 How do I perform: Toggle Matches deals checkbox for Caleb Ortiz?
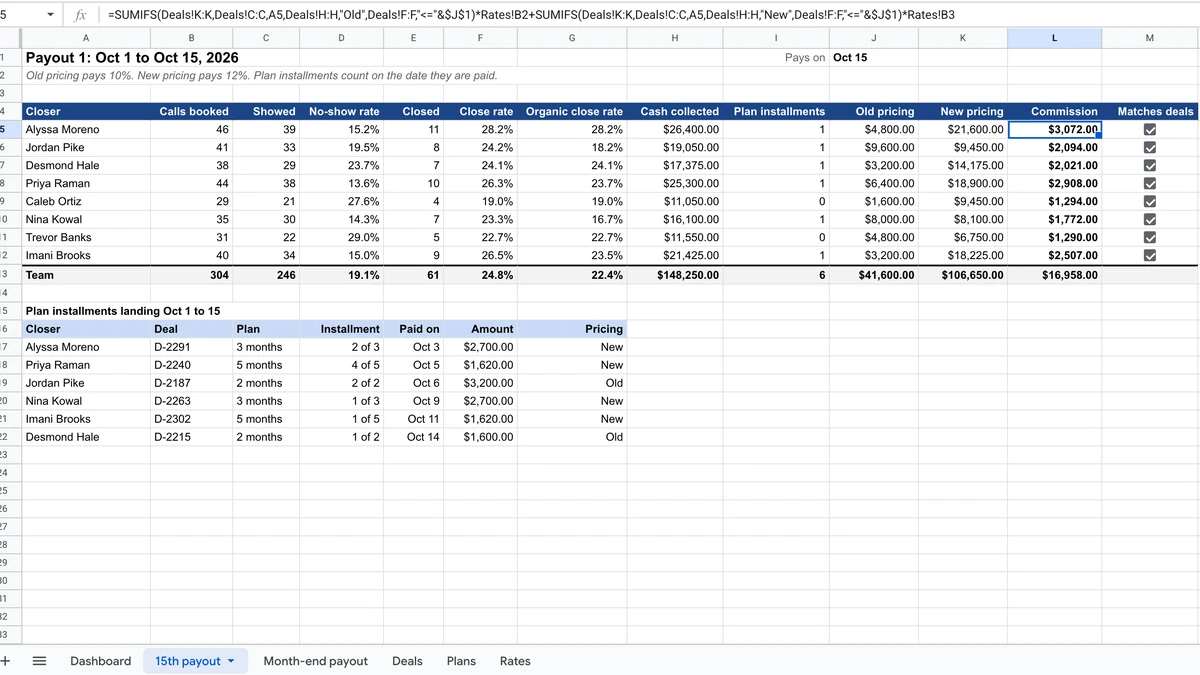pos(1149,202)
